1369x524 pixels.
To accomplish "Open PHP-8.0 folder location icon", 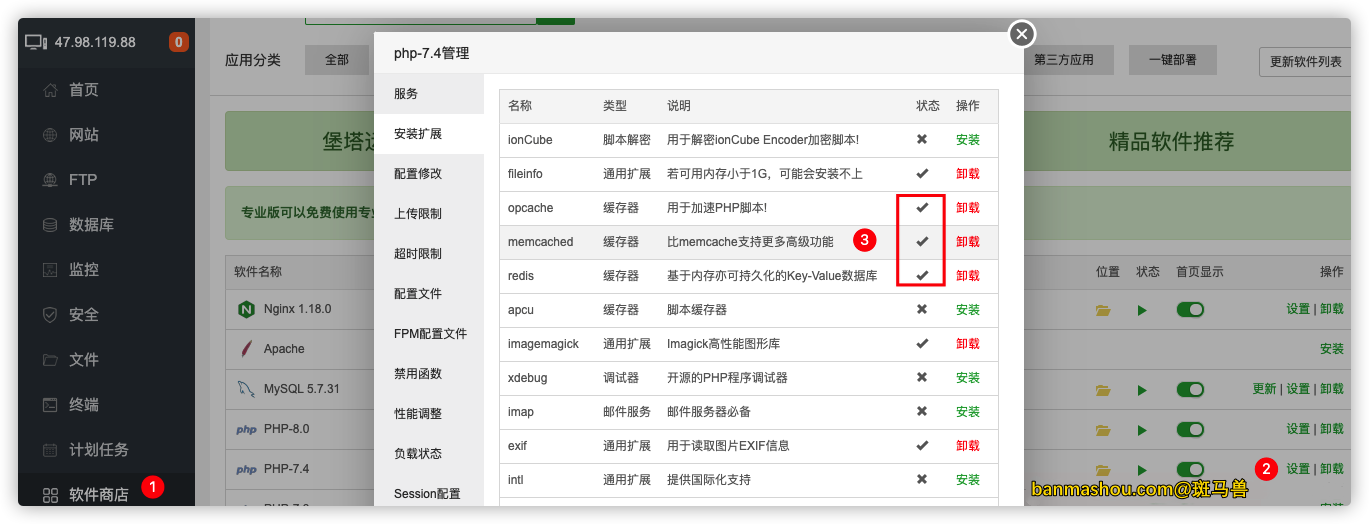I will pos(1103,430).
